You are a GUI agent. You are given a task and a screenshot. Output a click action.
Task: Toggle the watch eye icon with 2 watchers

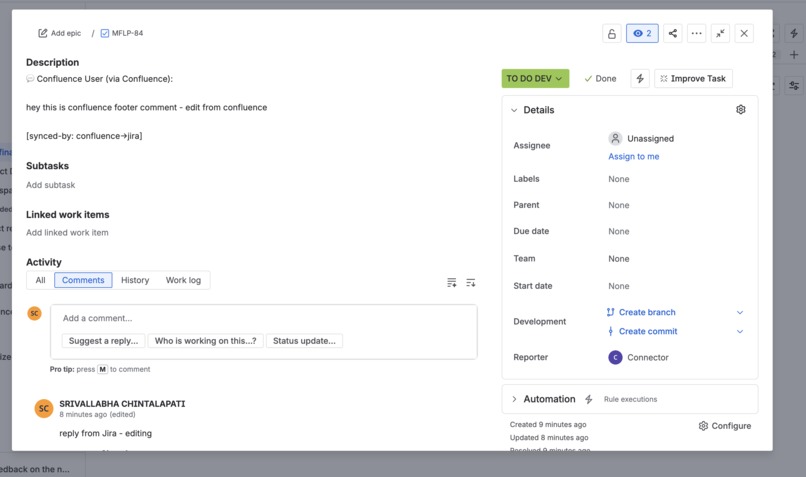[642, 33]
